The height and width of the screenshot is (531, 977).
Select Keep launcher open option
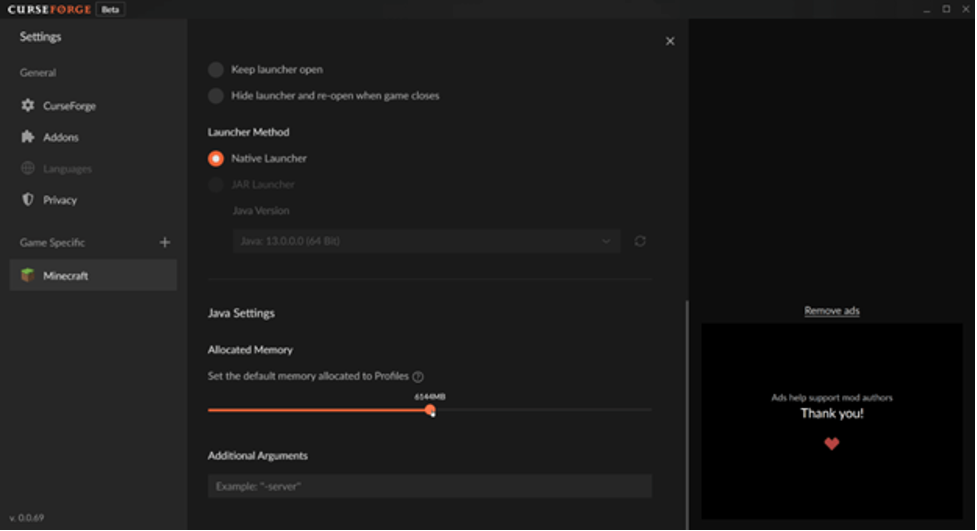[215, 70]
